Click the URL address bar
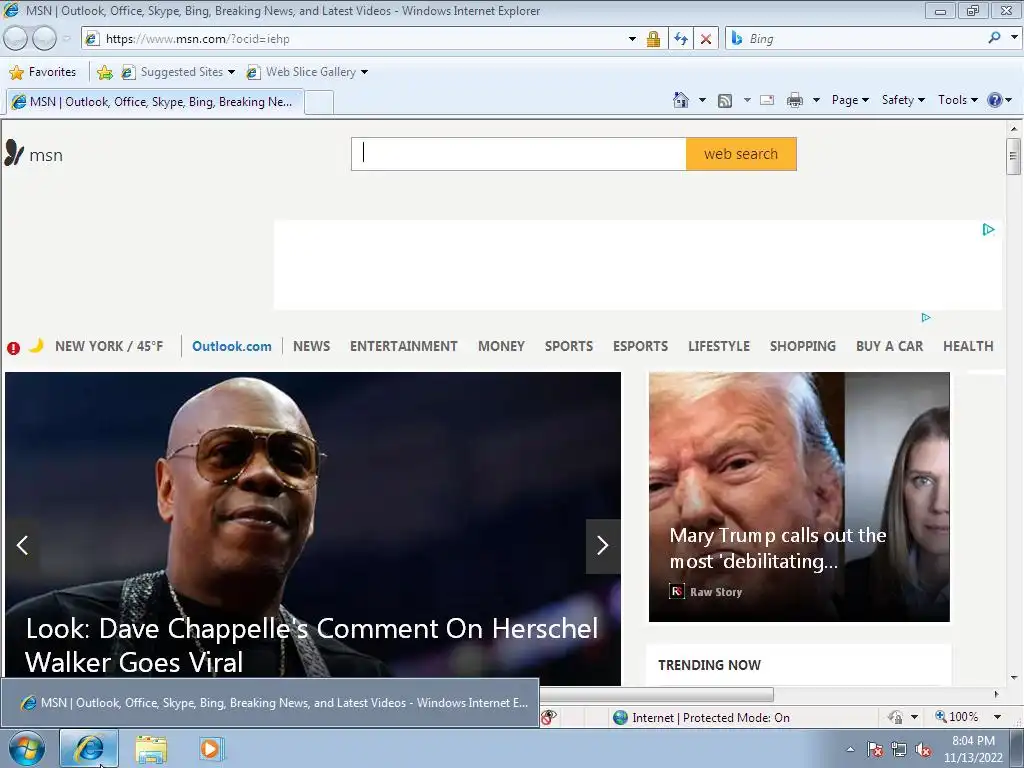Screen dimensions: 1024x768 [x=364, y=39]
